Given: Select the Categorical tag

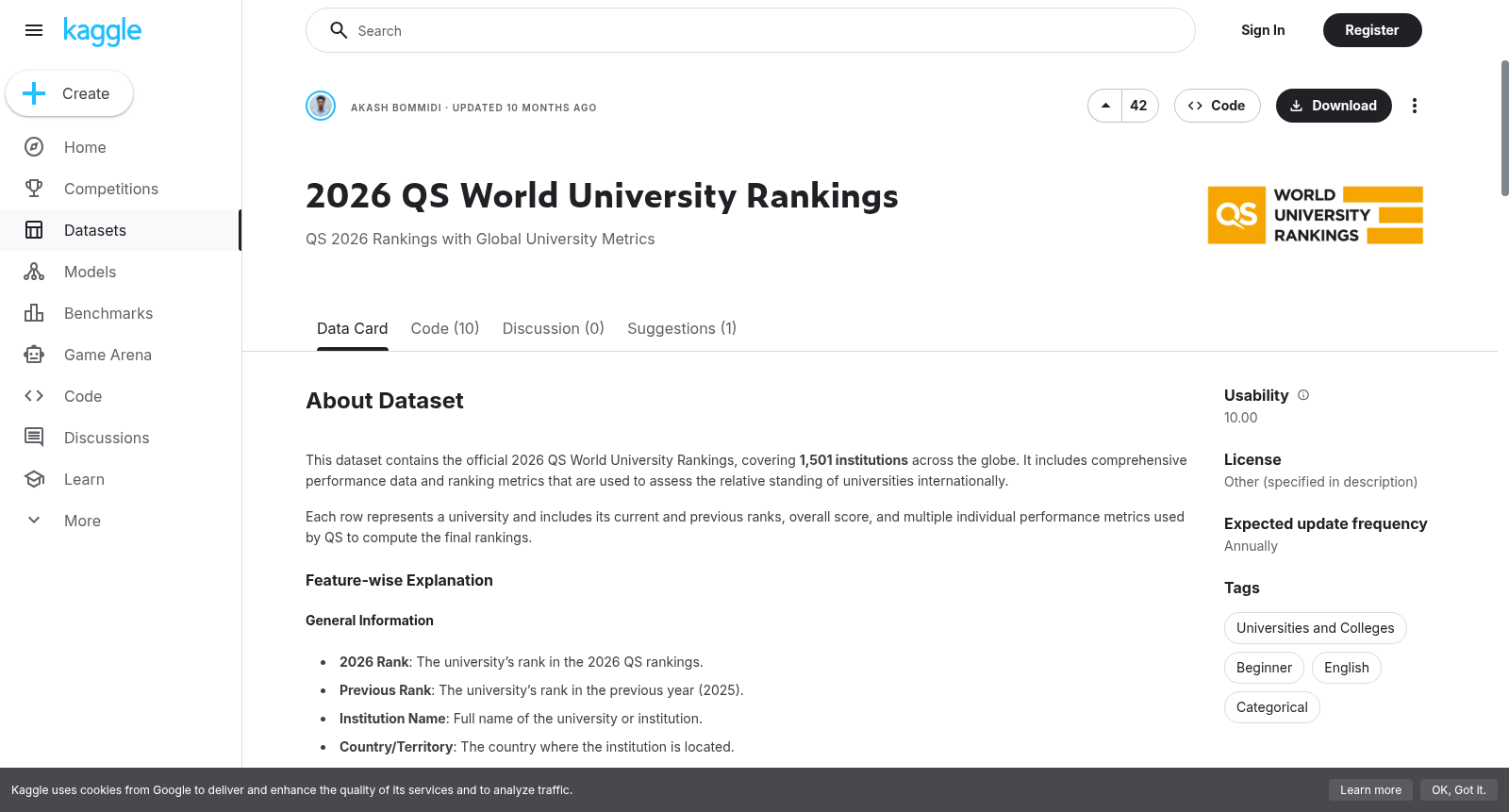Looking at the screenshot, I should click(1272, 707).
